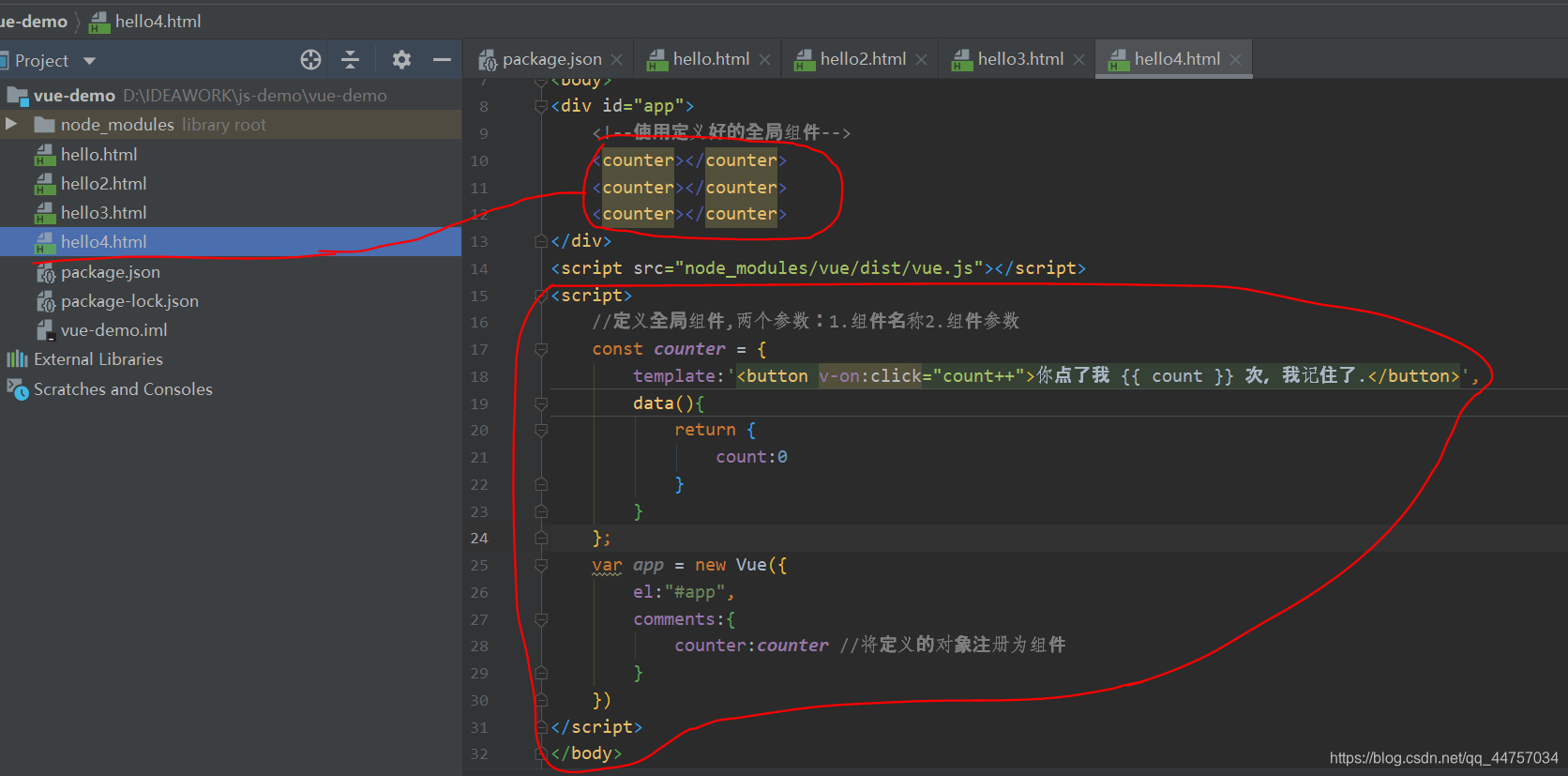Screen dimensions: 1568x776
Task: Click 'comments:{' on line 27
Action: tap(685, 619)
